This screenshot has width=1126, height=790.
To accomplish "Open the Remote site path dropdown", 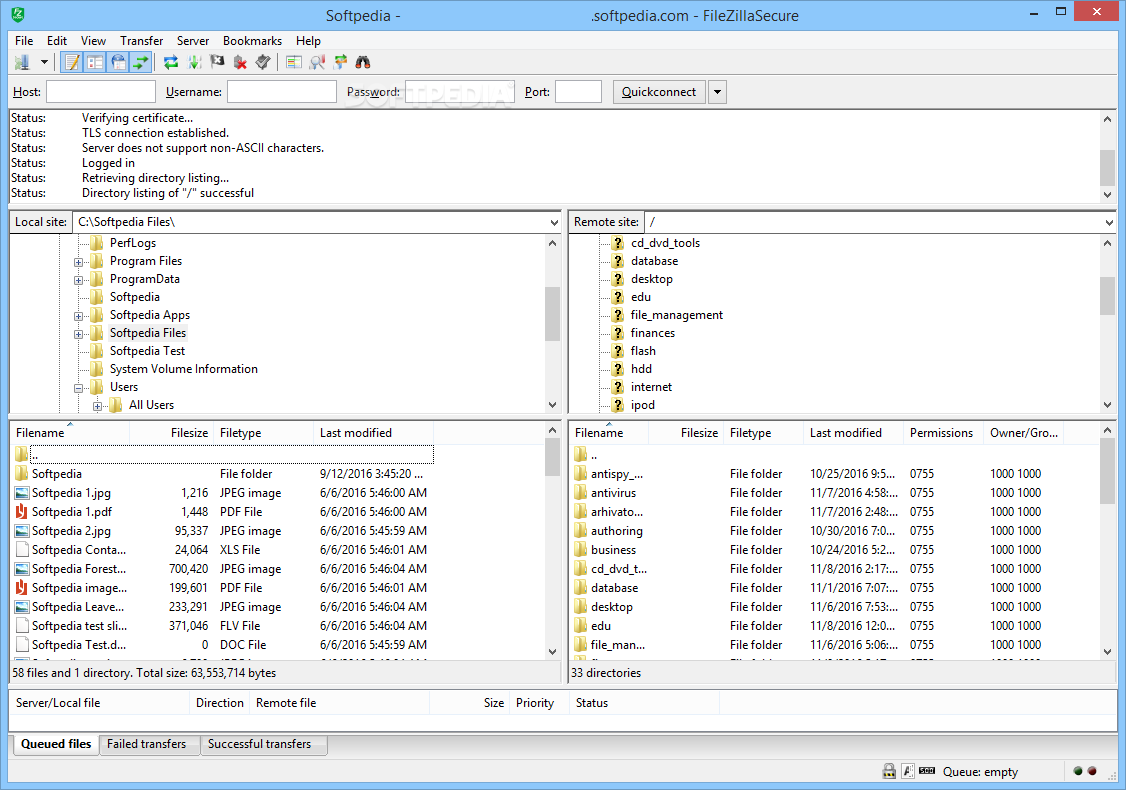I will [1109, 223].
